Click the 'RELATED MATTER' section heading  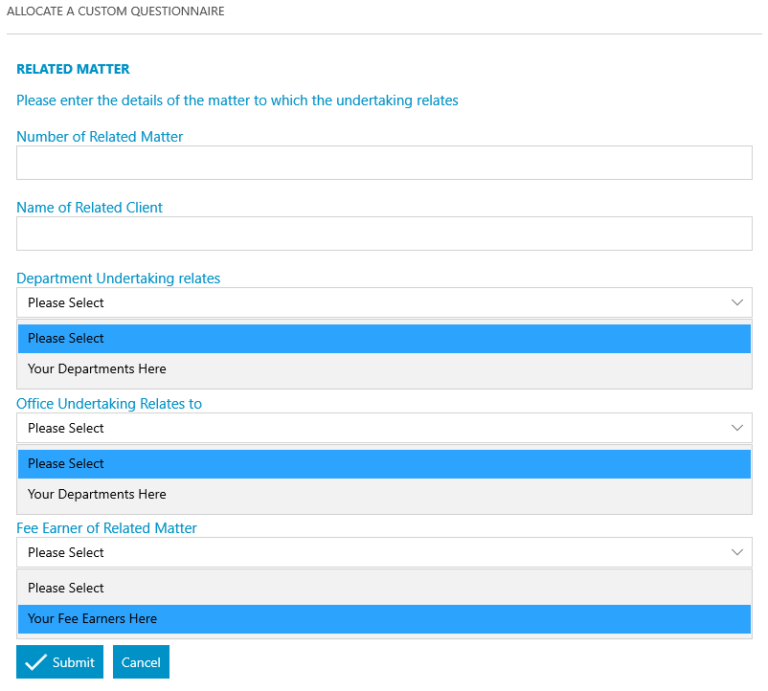(73, 69)
